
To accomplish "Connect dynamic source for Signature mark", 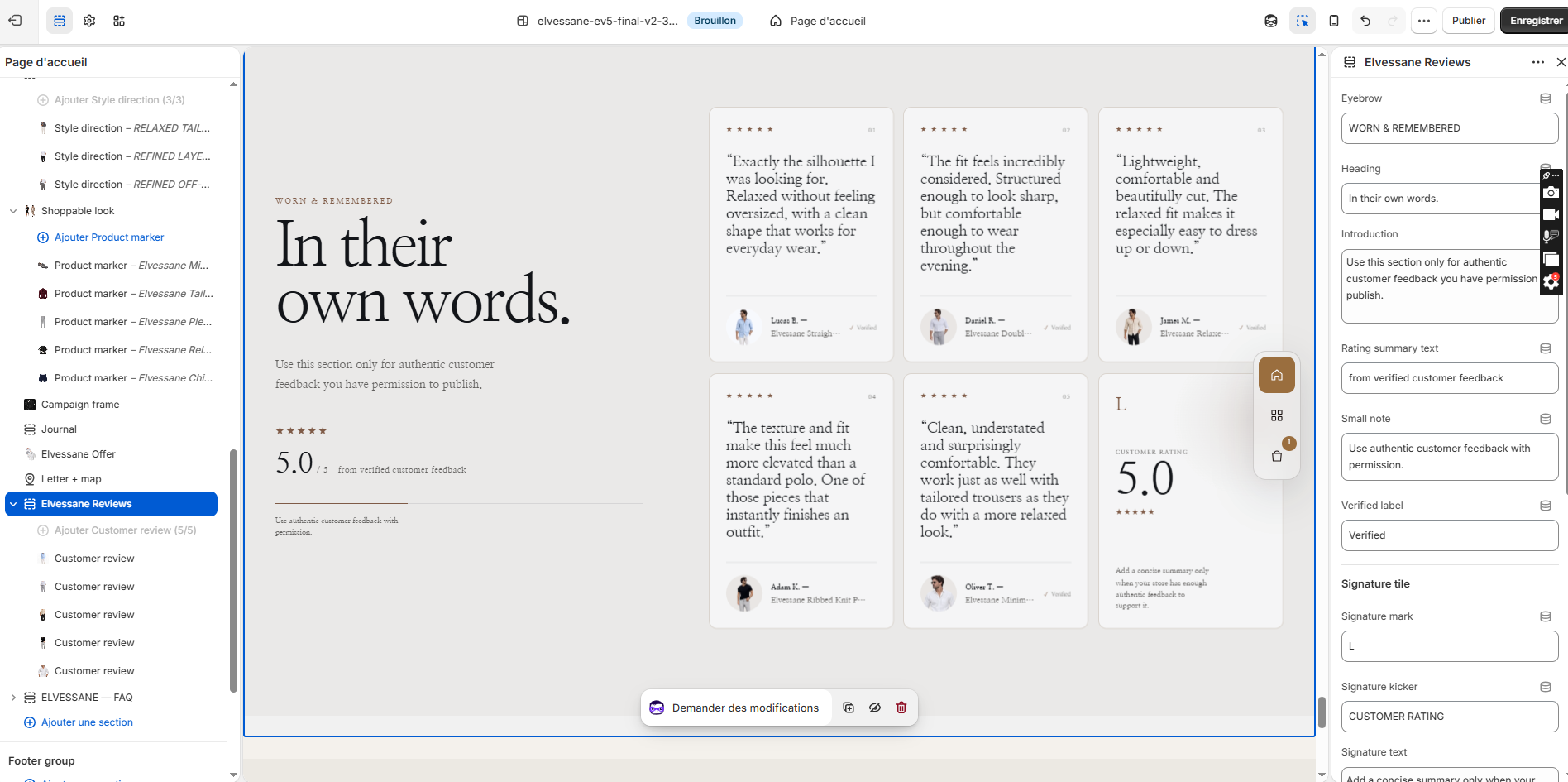I will pyautogui.click(x=1545, y=616).
